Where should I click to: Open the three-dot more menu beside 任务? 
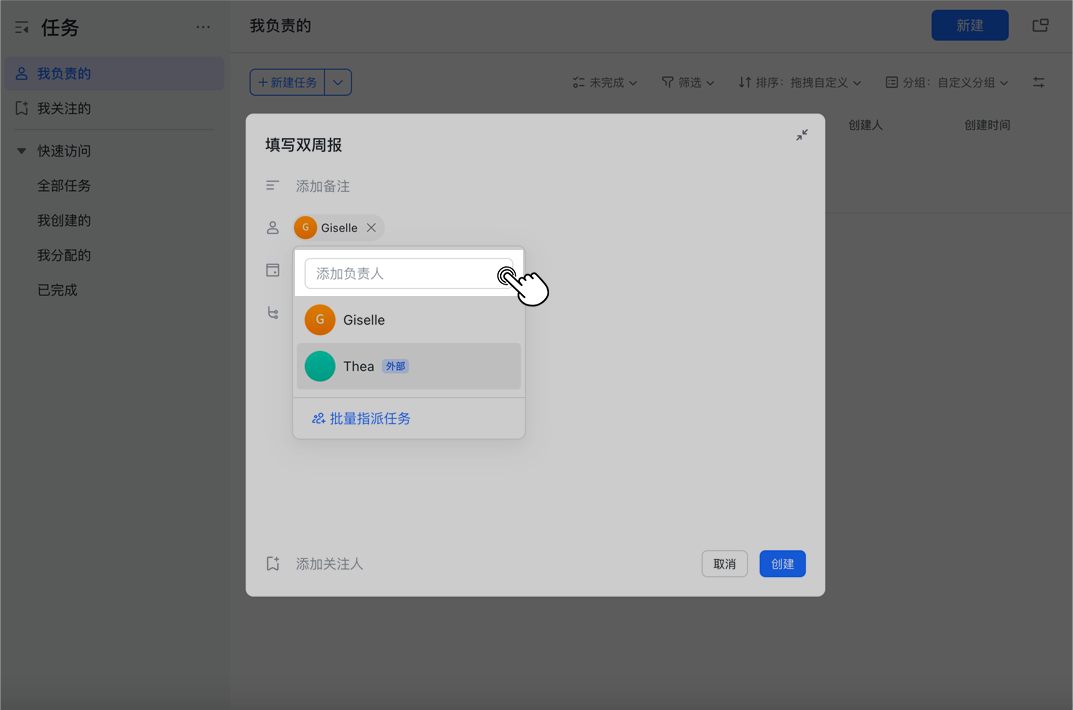[203, 27]
